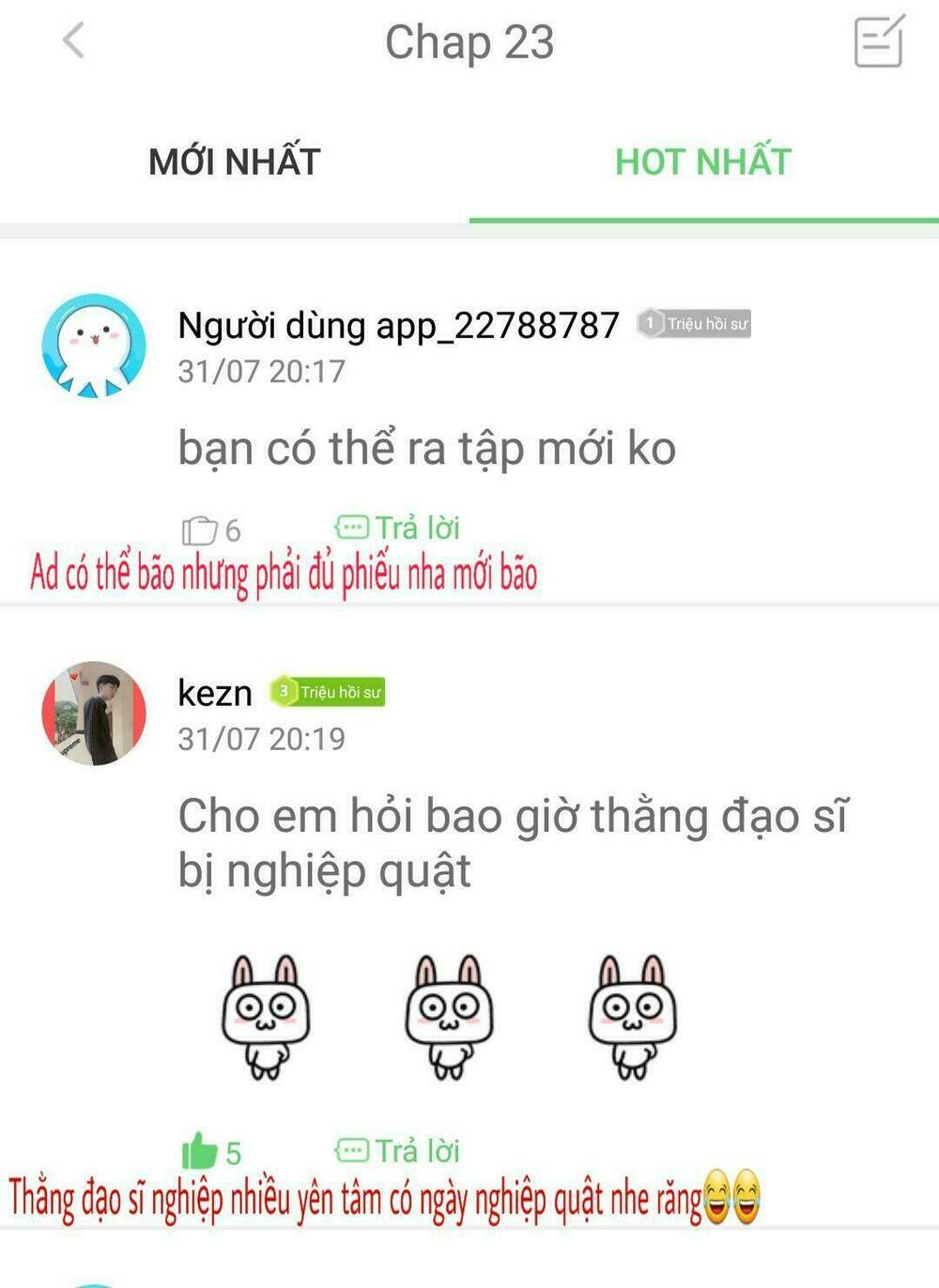The image size is (939, 1288).
Task: Open the Chap 23 title
Action: (x=469, y=42)
